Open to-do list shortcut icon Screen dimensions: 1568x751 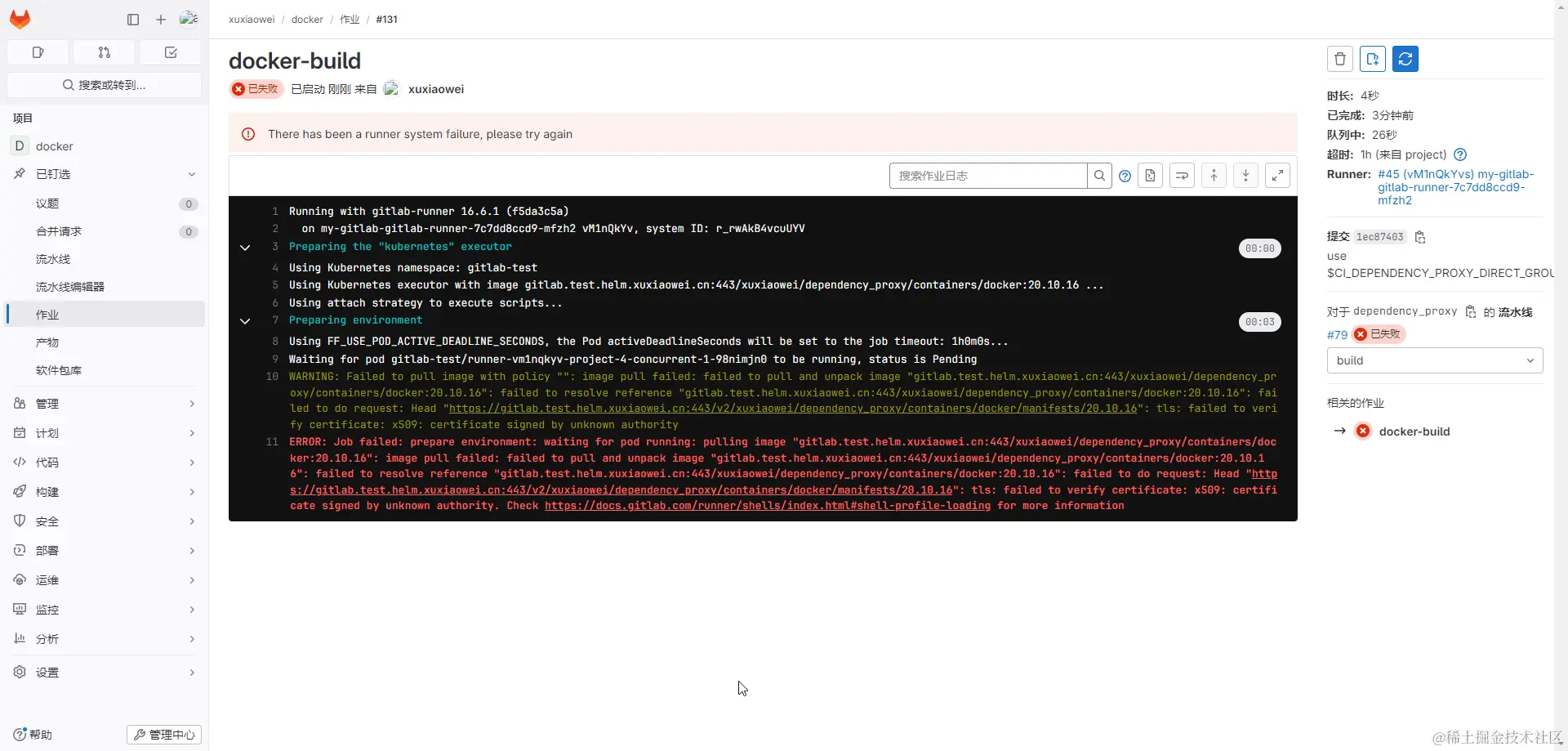[x=171, y=52]
